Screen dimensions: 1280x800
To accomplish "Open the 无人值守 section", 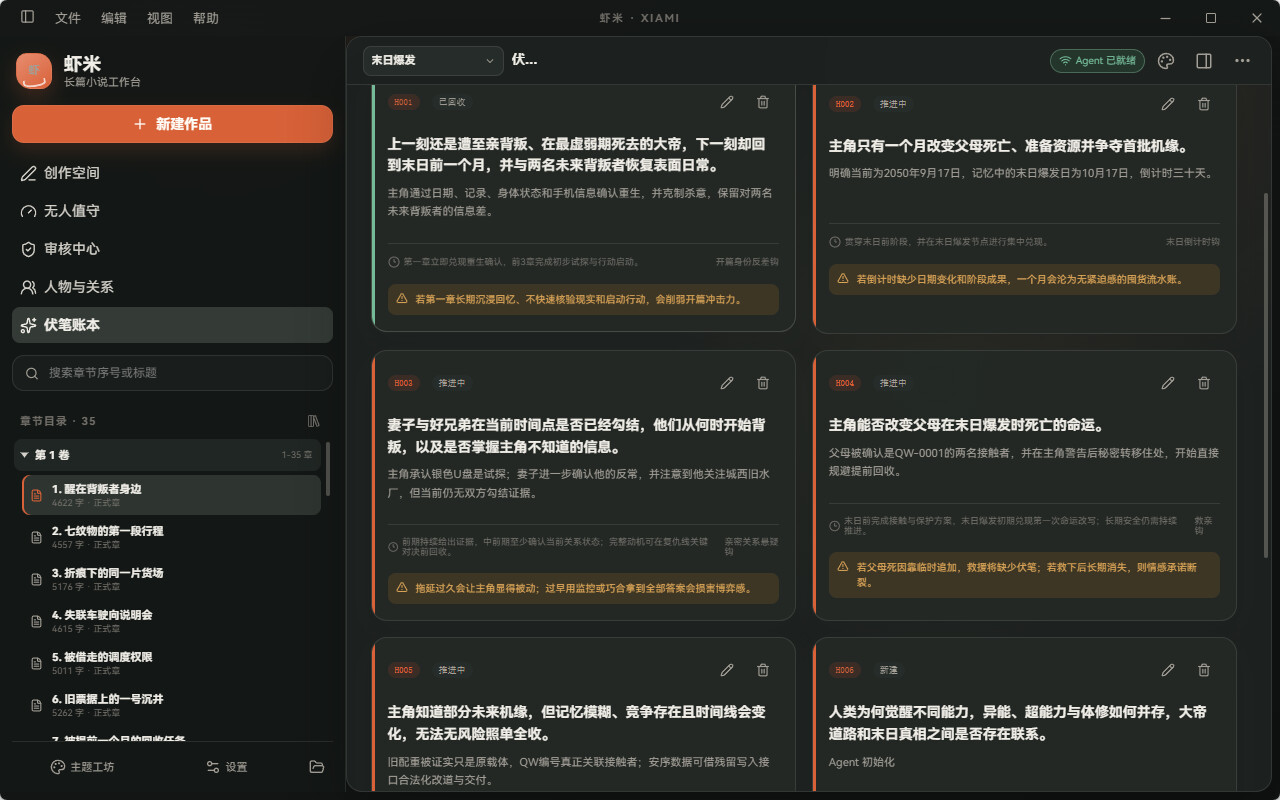I will [172, 211].
